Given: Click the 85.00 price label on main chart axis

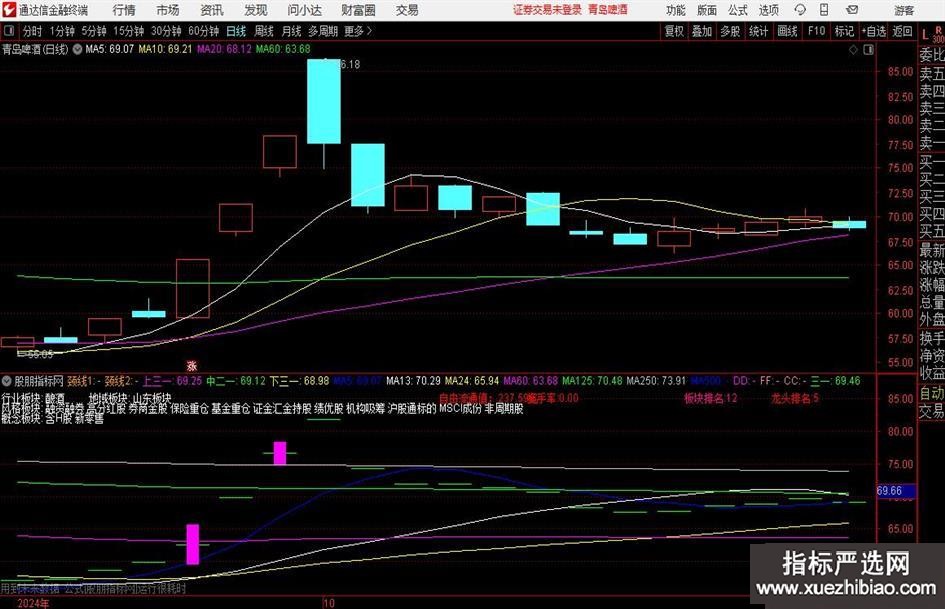Looking at the screenshot, I should click(900, 72).
